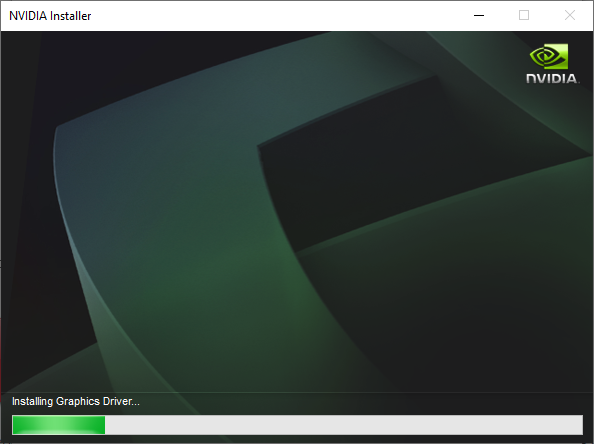Viewport: 594px width, 444px height.
Task: Click the gray unfilled portion of progress bar
Action: (x=344, y=425)
